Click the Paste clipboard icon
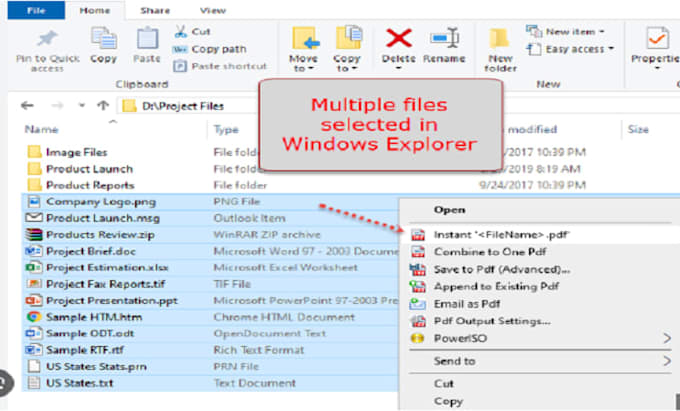 point(147,39)
